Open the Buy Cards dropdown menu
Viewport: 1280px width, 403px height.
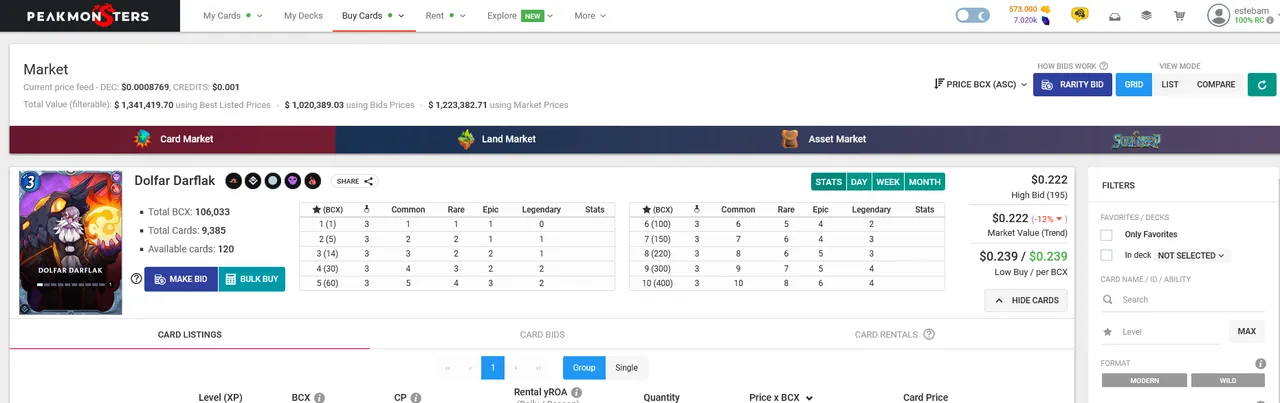tap(372, 16)
